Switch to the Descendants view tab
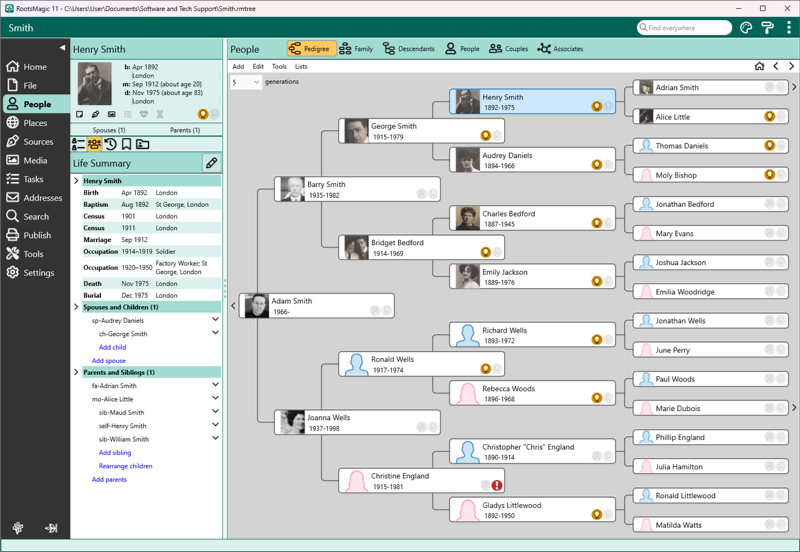Screen dimensions: 800x552 (x=409, y=48)
